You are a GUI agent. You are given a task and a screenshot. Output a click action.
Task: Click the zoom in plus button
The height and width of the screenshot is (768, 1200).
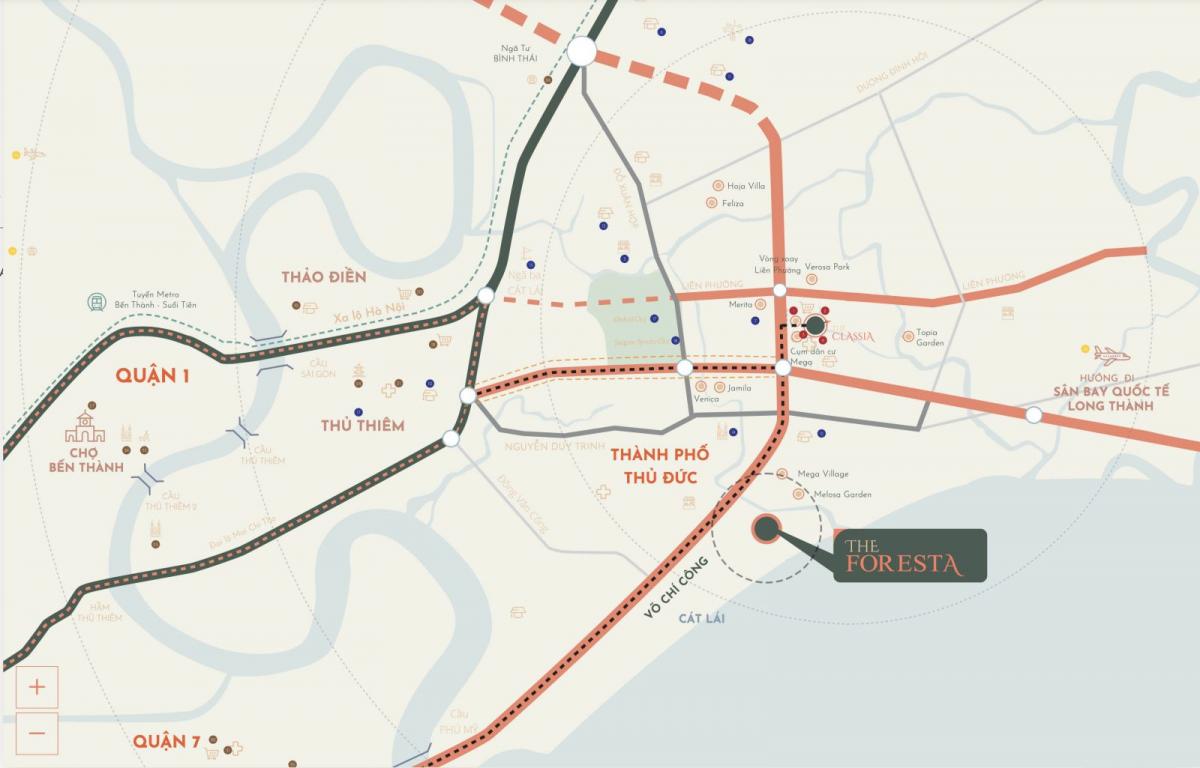tap(37, 687)
